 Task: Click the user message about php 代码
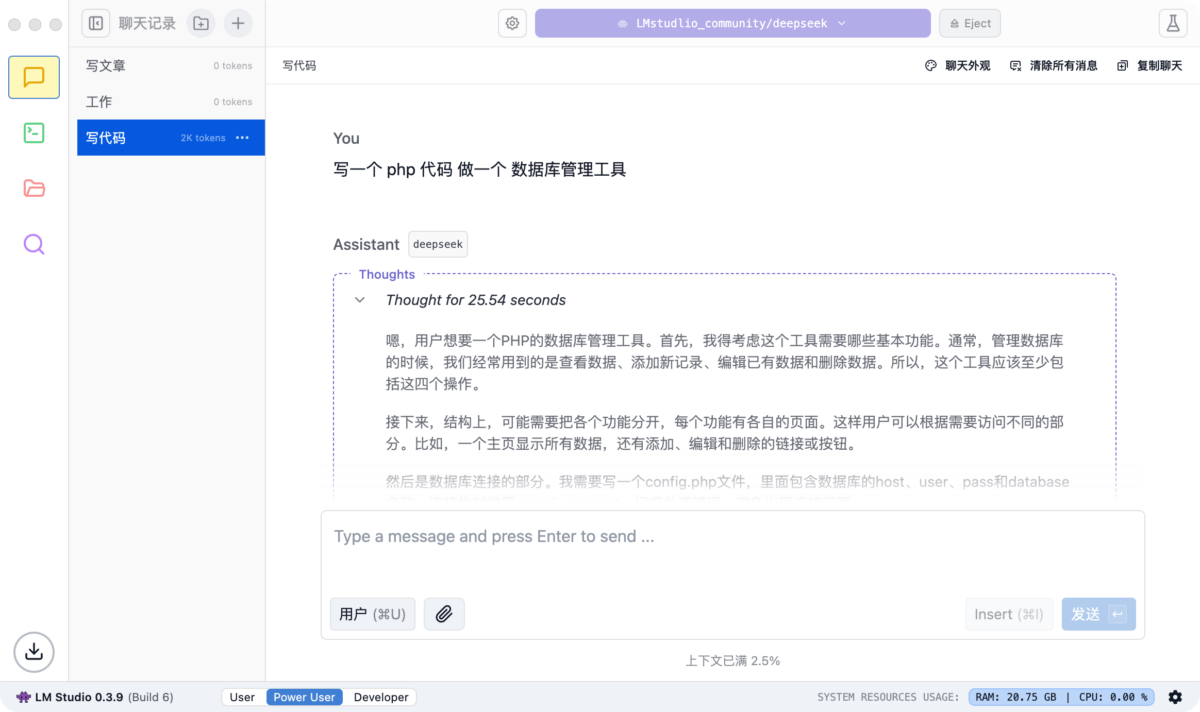[x=480, y=170]
